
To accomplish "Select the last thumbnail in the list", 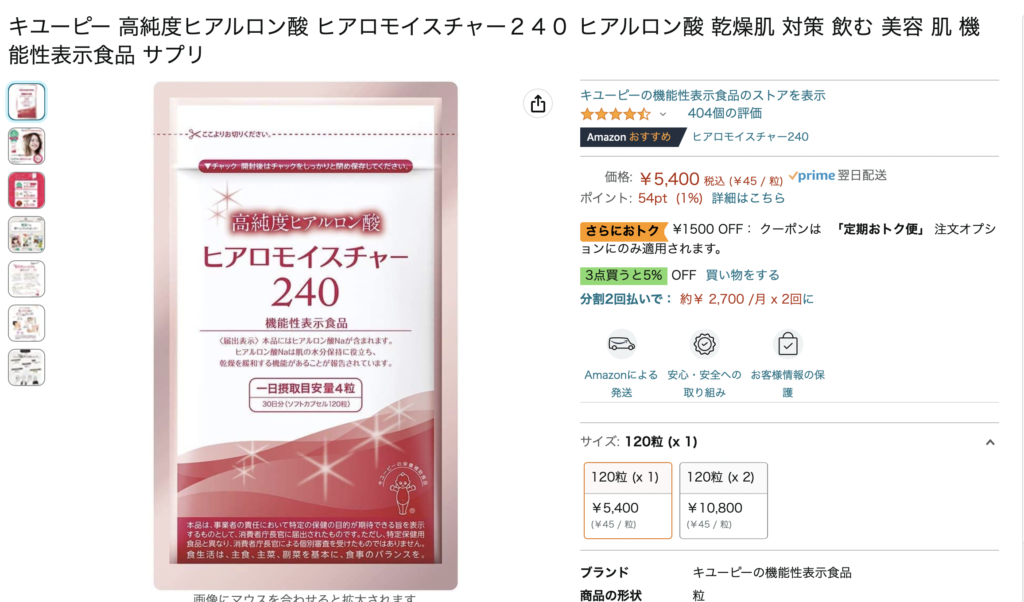I will click(27, 367).
